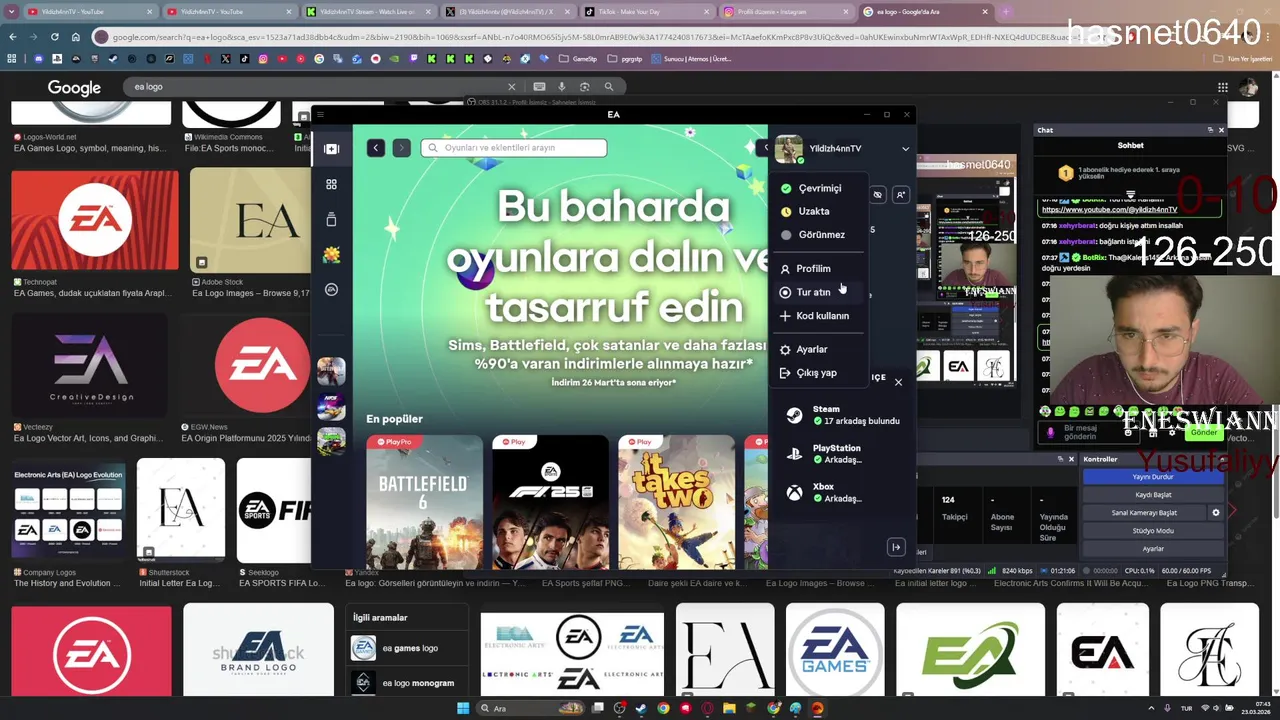Select the Xbox connection row

coord(843,492)
